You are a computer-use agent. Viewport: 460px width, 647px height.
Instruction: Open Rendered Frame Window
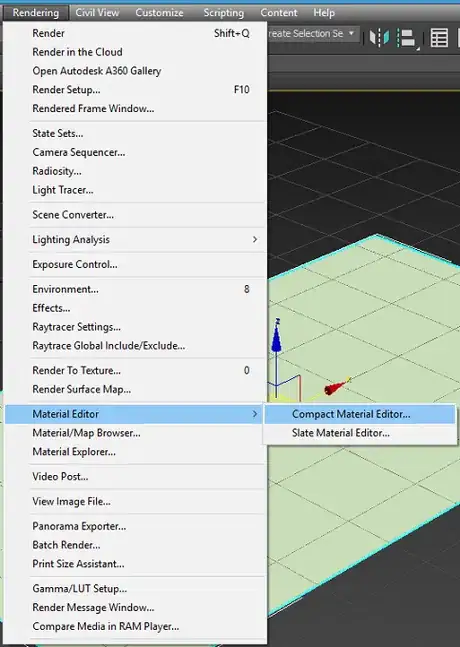(x=135, y=109)
